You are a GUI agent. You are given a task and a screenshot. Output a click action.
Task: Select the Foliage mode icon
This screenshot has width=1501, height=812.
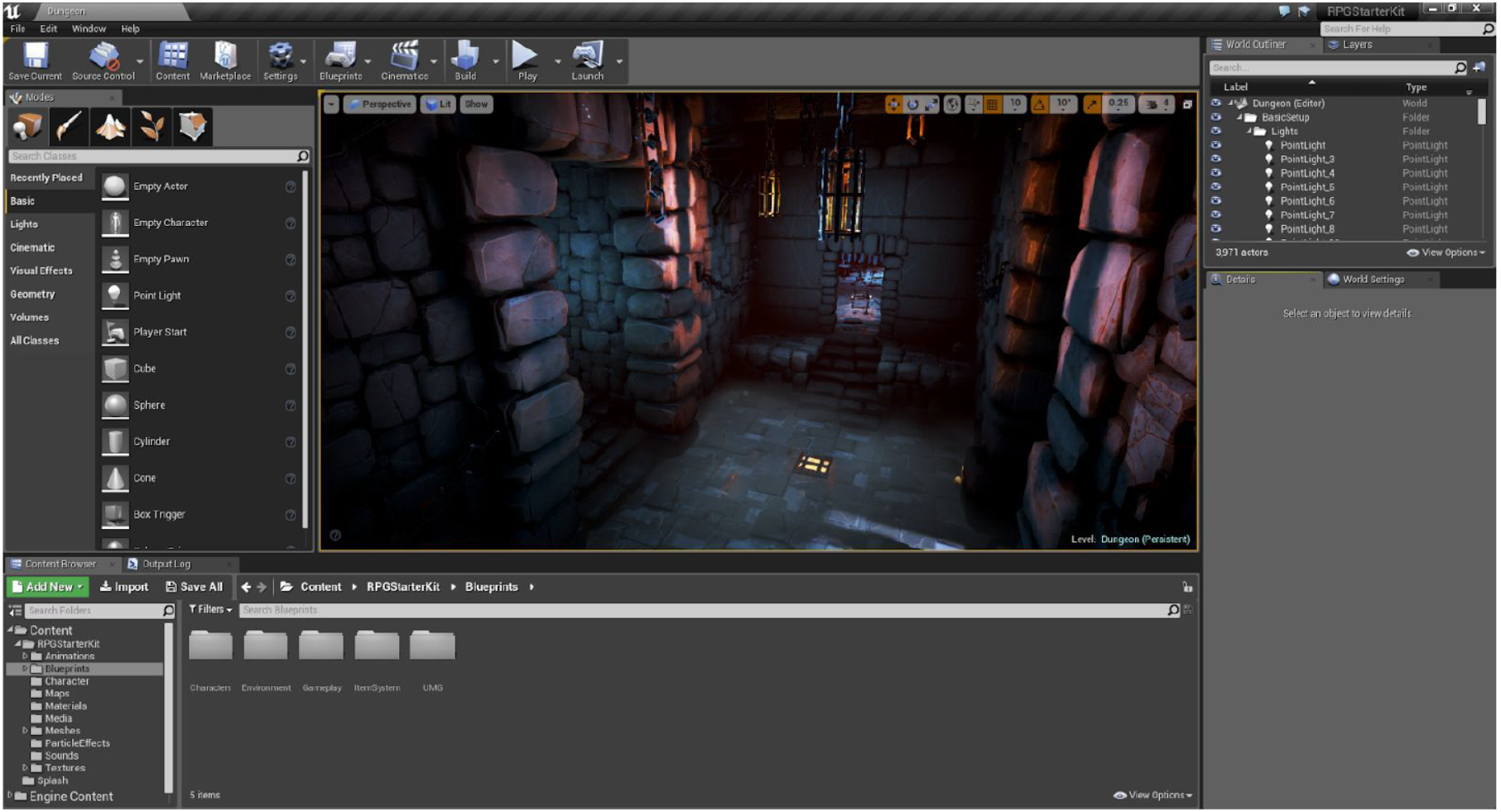coord(152,127)
